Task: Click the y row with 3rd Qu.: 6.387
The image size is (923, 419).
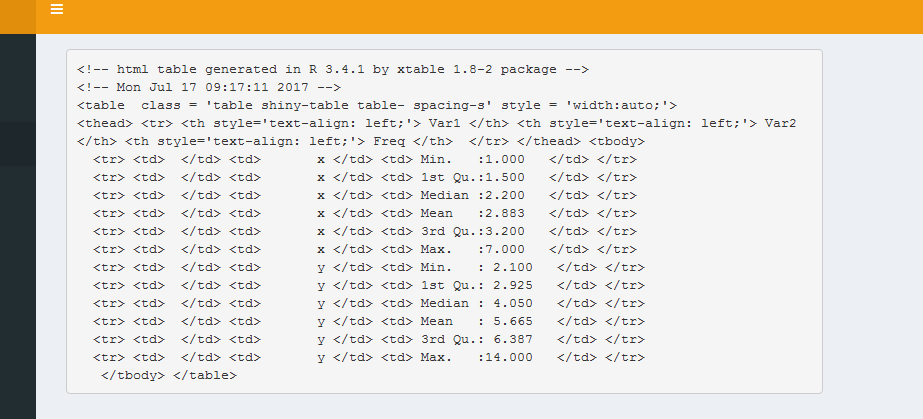Action: tap(368, 339)
